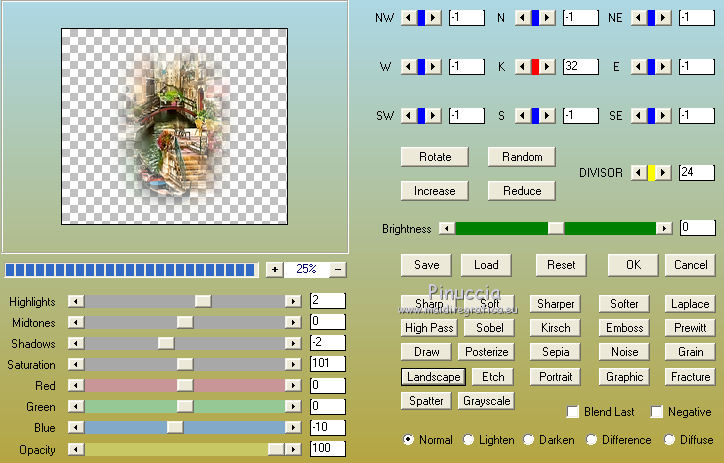This screenshot has width=724, height=463.
Task: Apply the Laplace preset
Action: point(690,304)
